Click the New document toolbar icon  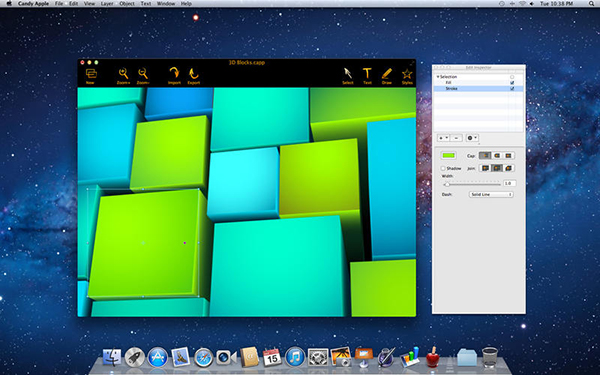coord(91,73)
